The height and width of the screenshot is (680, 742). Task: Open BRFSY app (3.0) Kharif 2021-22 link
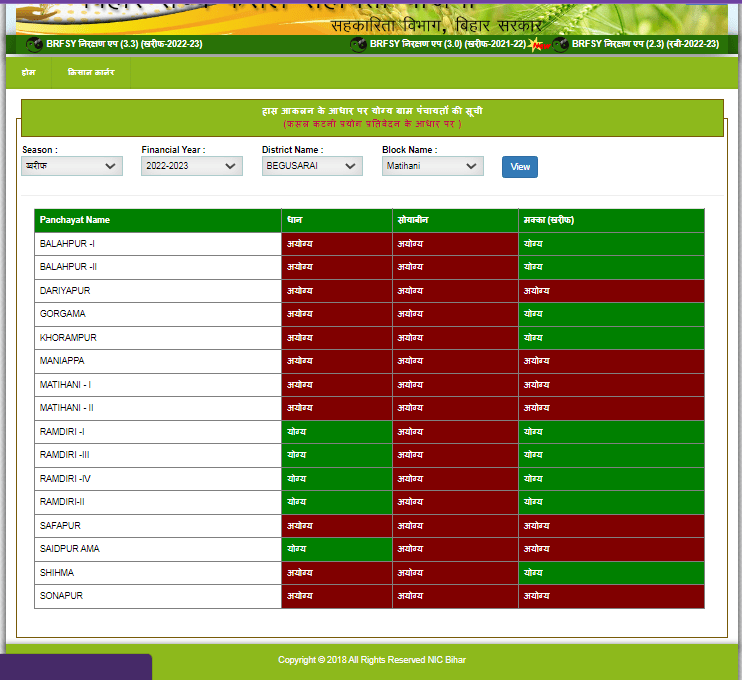(447, 45)
